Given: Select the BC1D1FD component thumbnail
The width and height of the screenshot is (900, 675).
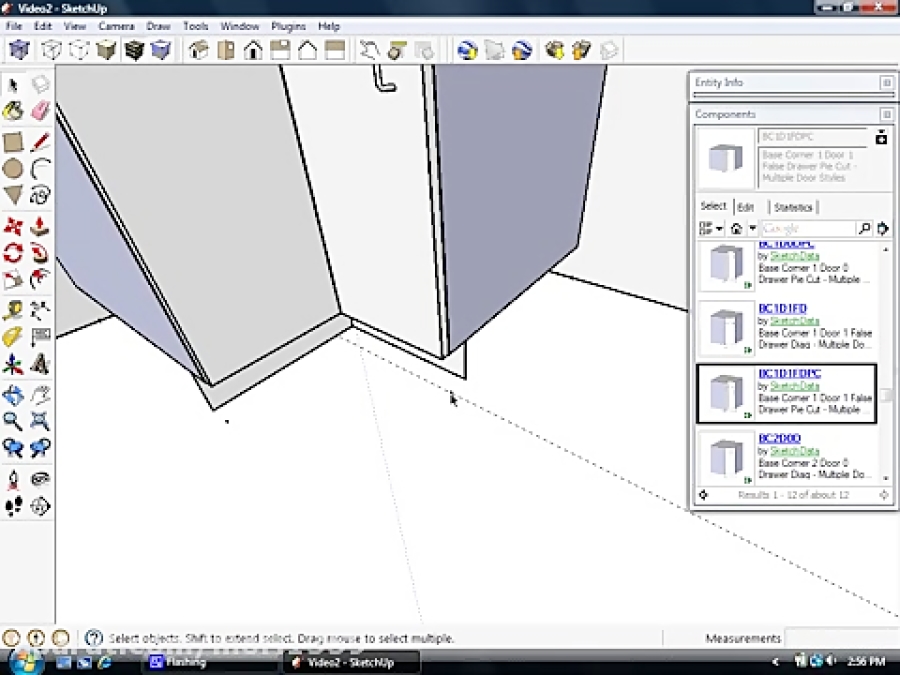Looking at the screenshot, I should coord(726,330).
